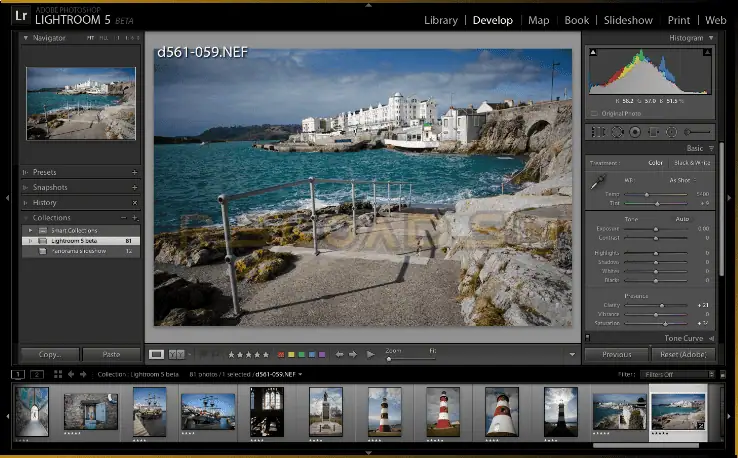The height and width of the screenshot is (458, 738).
Task: Click the Lr application logo
Action: 21,16
